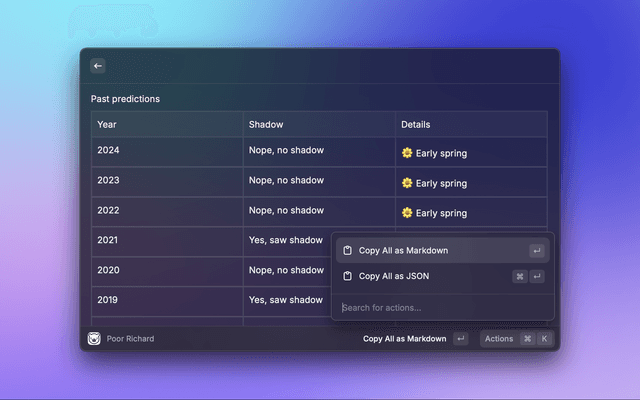
Task: Click the flower icon in the 2023 row
Action: coord(407,184)
